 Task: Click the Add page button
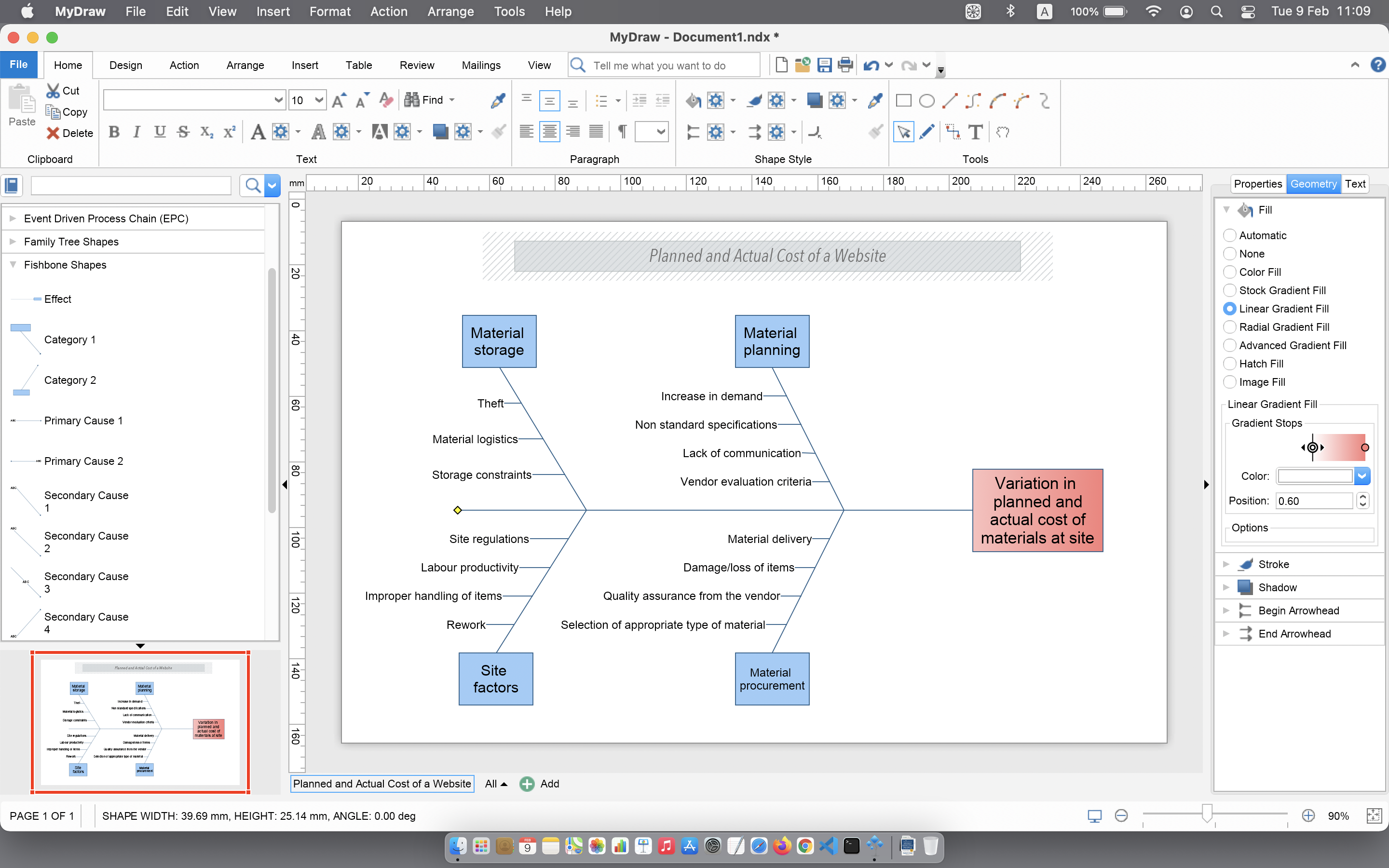click(x=539, y=784)
